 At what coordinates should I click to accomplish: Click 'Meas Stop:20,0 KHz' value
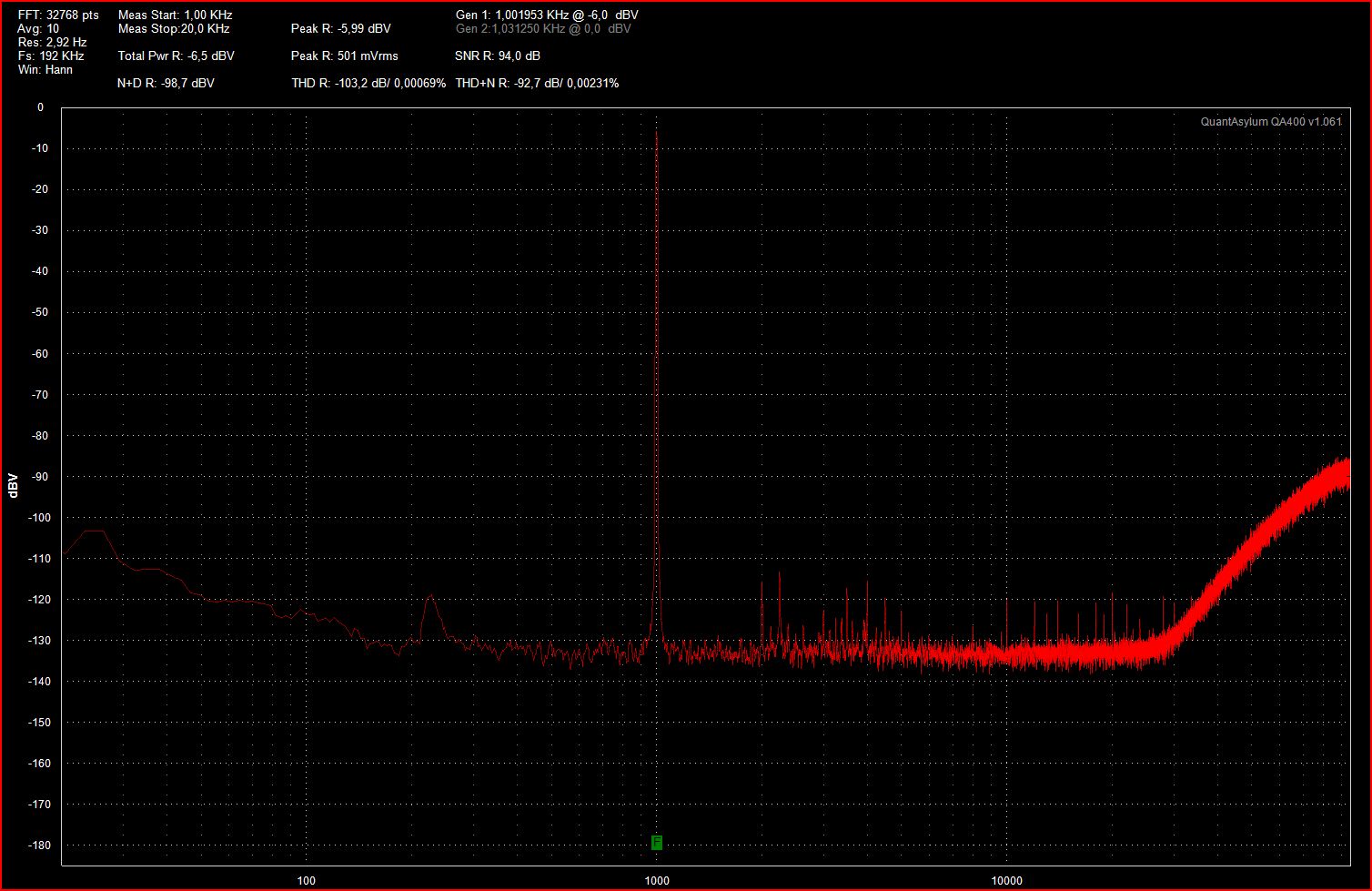click(x=174, y=29)
